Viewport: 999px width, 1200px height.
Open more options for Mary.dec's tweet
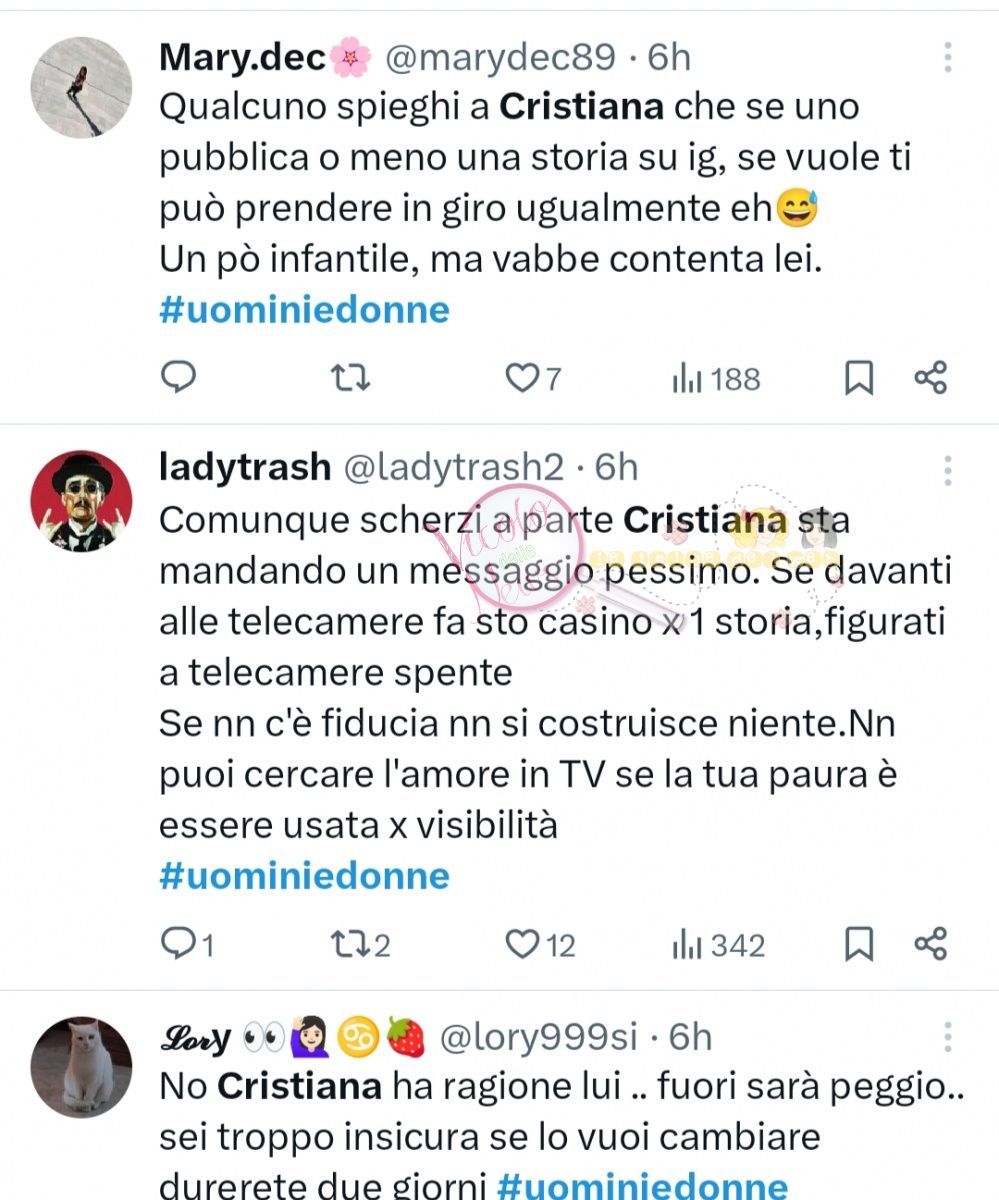coord(947,58)
